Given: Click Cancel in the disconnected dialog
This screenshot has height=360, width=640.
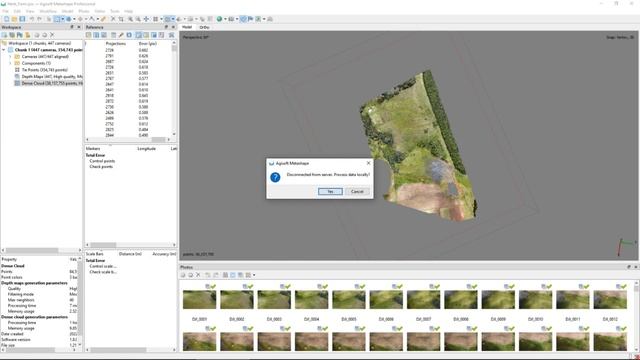Looking at the screenshot, I should coord(357,191).
